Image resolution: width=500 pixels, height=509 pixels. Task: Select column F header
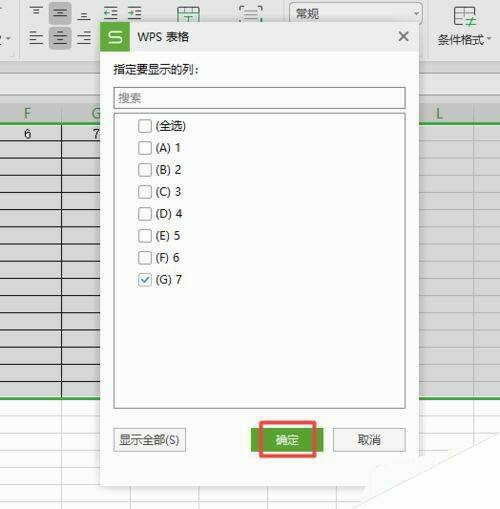pos(28,113)
